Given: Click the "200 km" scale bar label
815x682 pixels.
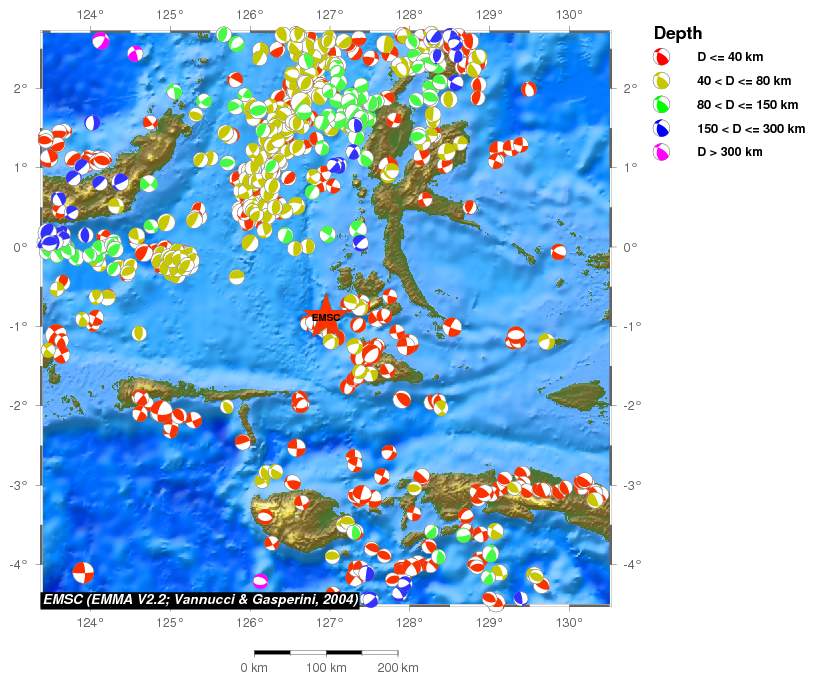Looking at the screenshot, I should point(397,667).
